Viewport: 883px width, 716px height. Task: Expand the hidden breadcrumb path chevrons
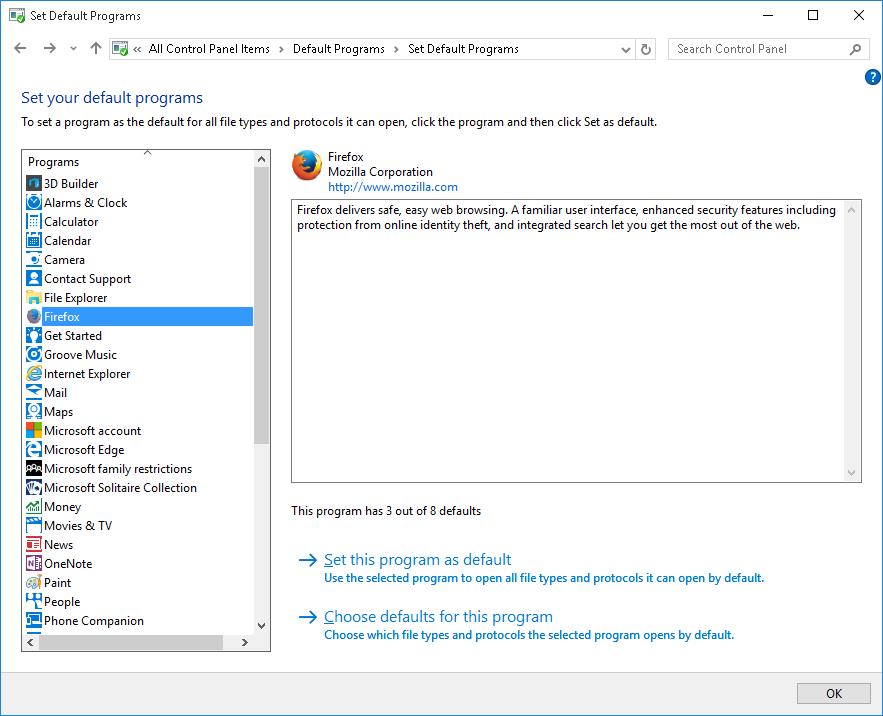click(137, 50)
